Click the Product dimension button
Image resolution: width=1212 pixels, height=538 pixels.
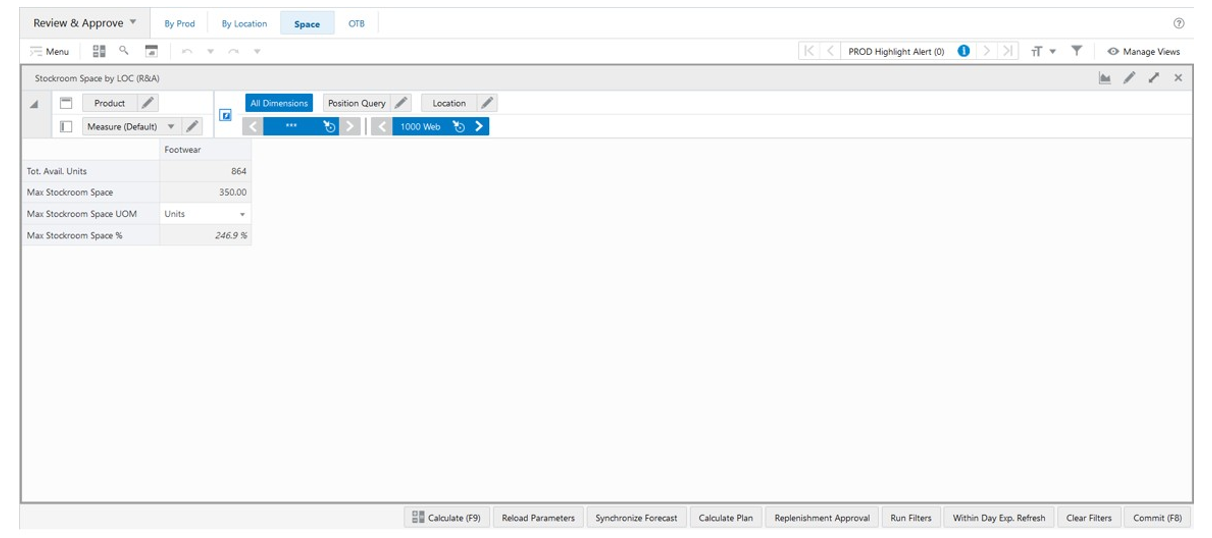pos(109,103)
